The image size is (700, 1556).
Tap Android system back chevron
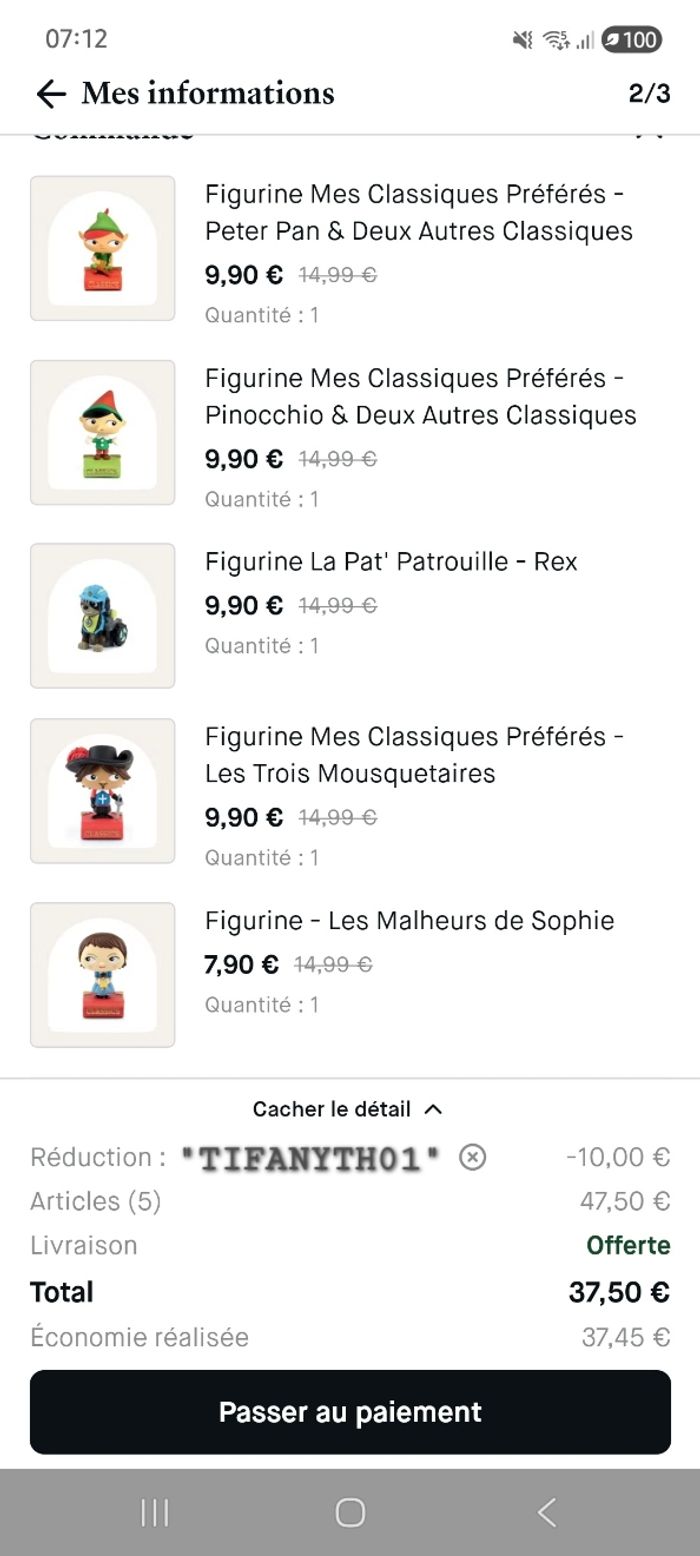tap(546, 1512)
